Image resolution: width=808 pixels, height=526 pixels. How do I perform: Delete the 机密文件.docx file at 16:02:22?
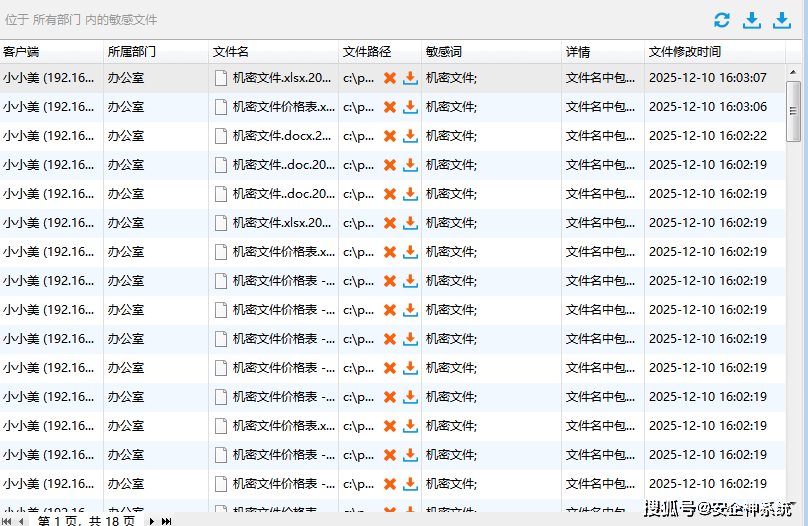390,136
